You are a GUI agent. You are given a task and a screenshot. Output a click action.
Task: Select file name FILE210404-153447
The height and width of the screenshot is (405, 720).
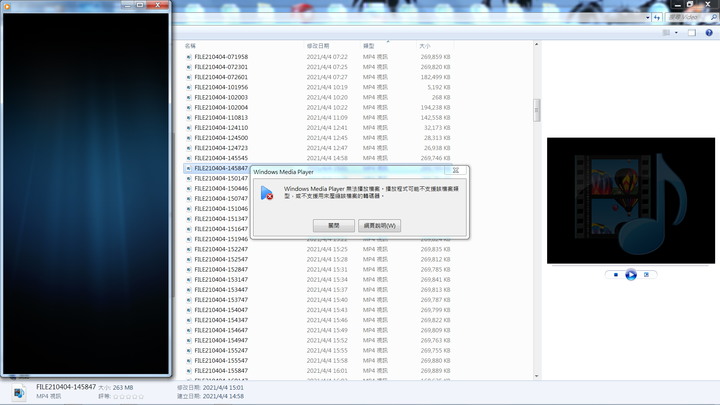[221, 290]
